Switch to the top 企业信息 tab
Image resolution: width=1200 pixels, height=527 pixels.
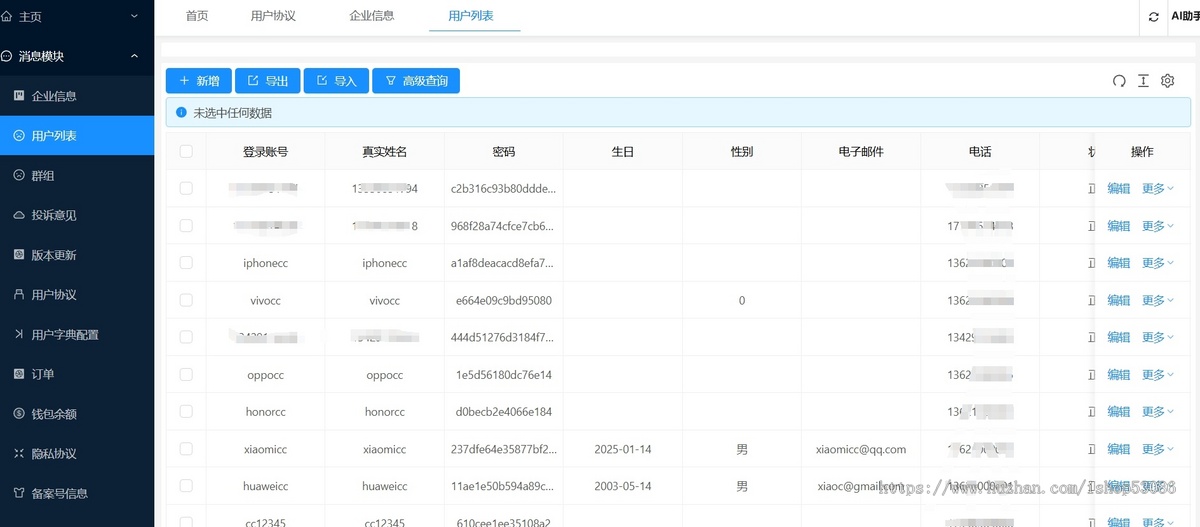371,16
